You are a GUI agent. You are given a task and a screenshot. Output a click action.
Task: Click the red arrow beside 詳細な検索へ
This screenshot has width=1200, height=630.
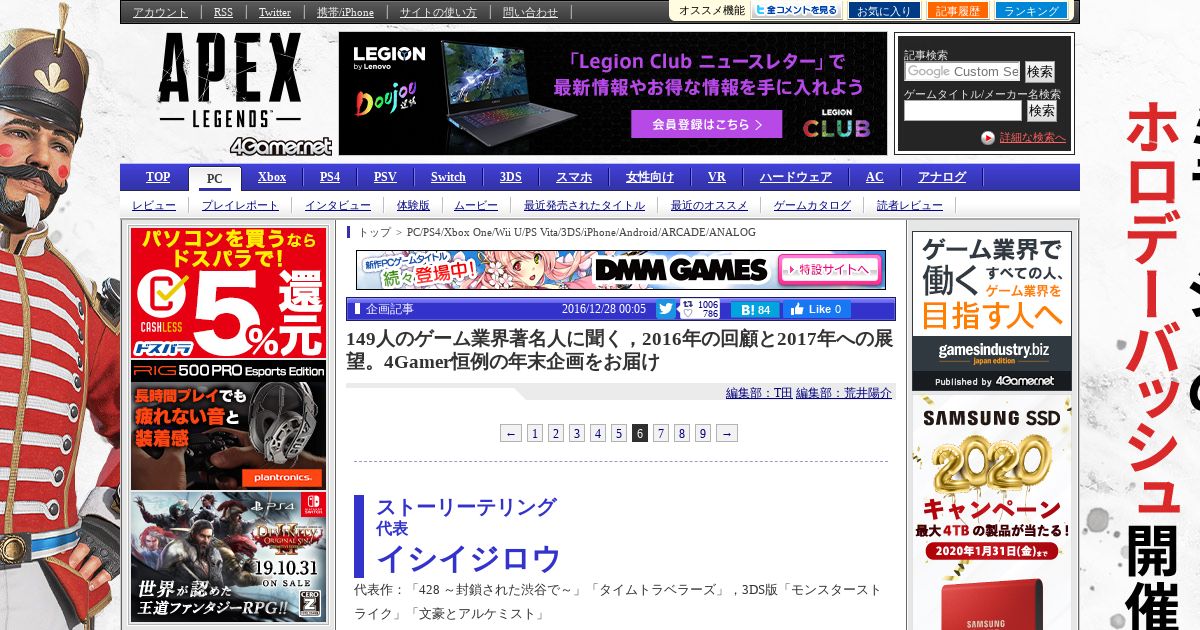coord(987,138)
